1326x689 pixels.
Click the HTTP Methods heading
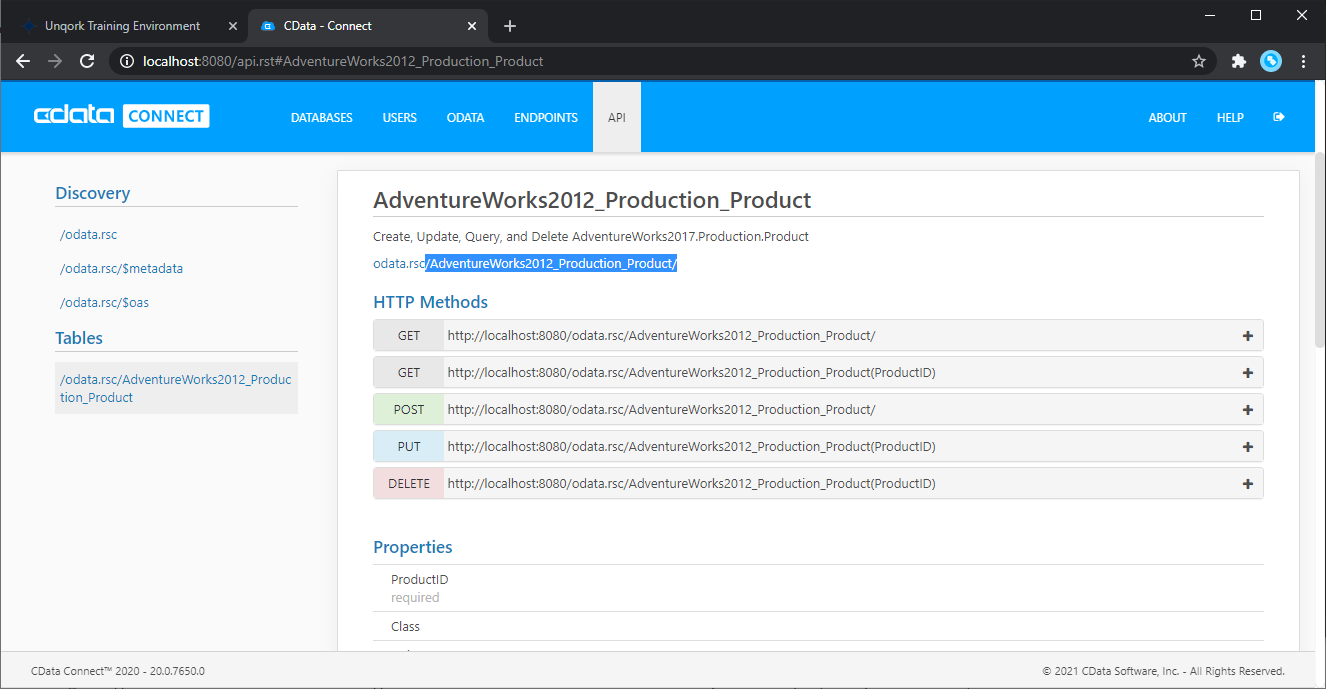(x=431, y=302)
